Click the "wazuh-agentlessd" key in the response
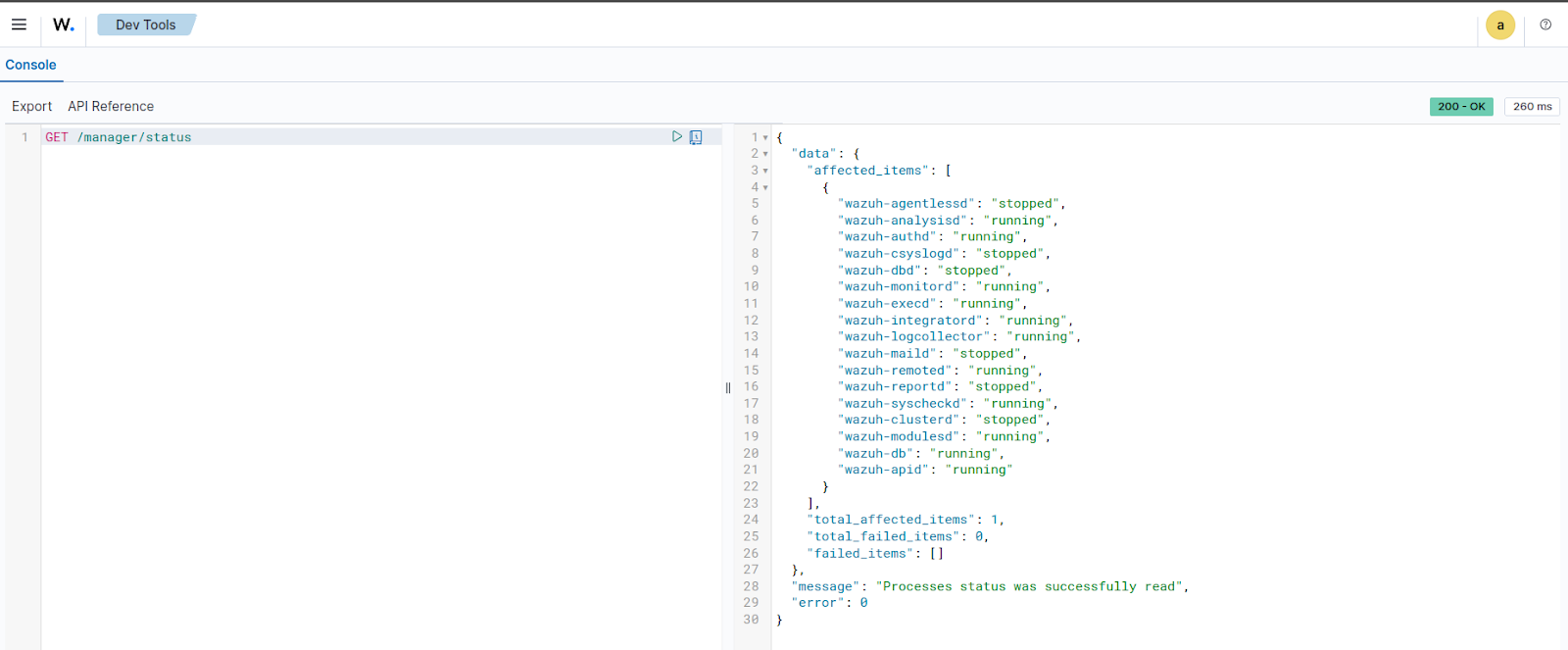 [x=910, y=204]
